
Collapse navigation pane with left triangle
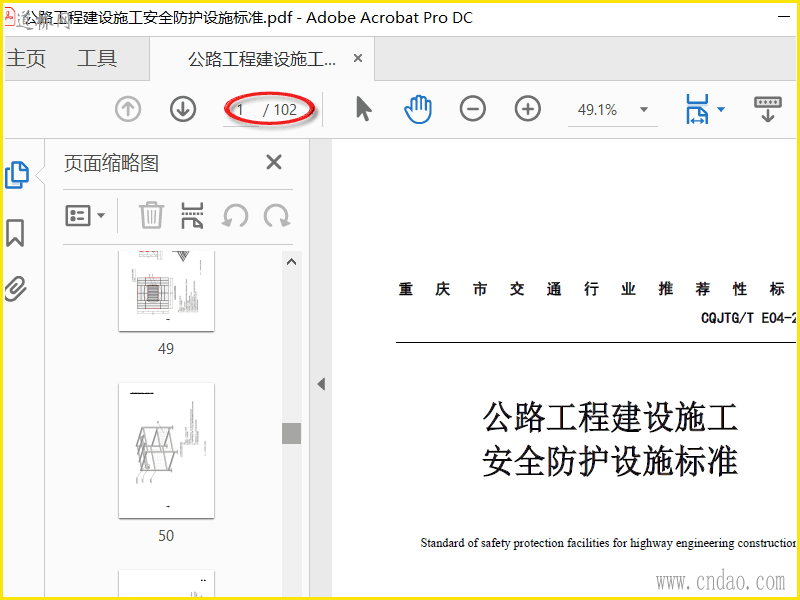(321, 384)
